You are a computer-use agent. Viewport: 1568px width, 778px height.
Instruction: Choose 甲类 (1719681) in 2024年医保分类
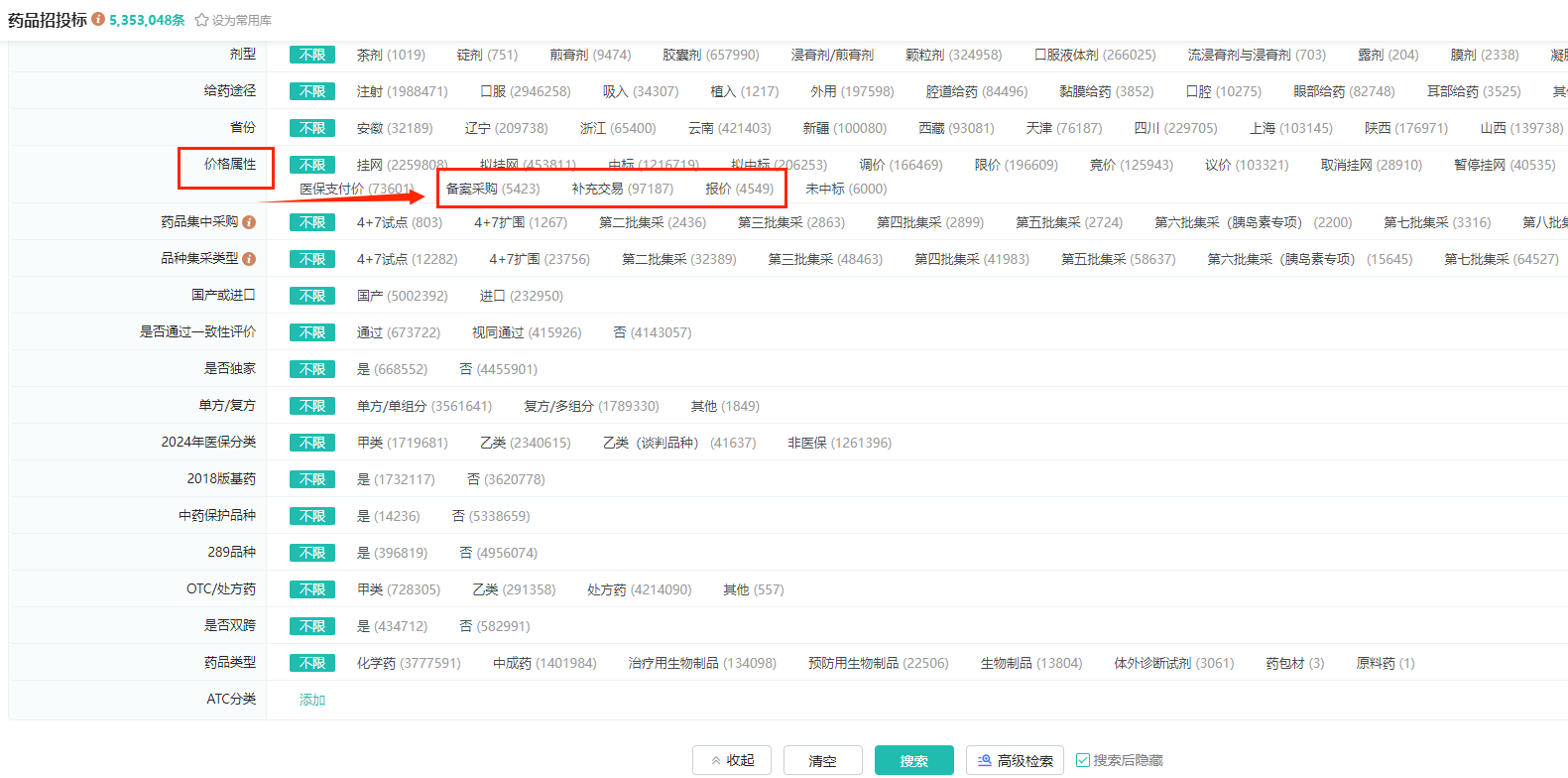click(403, 443)
